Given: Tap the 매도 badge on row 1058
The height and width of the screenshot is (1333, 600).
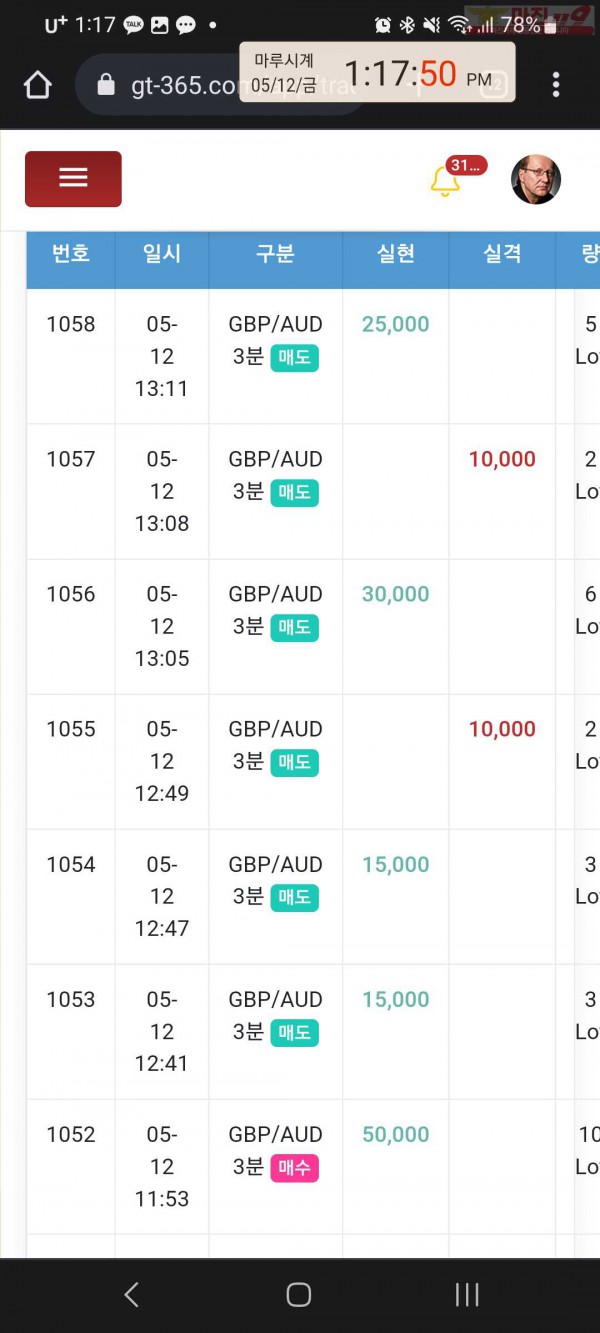Looking at the screenshot, I should (295, 357).
